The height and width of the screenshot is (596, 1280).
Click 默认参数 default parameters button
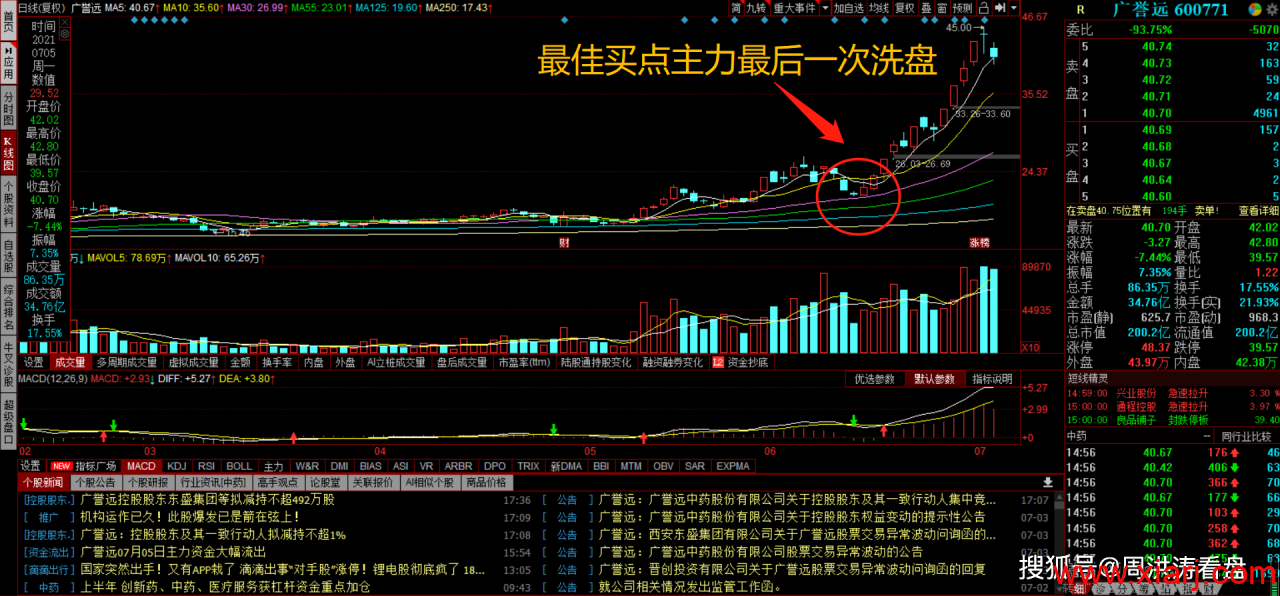tap(933, 379)
